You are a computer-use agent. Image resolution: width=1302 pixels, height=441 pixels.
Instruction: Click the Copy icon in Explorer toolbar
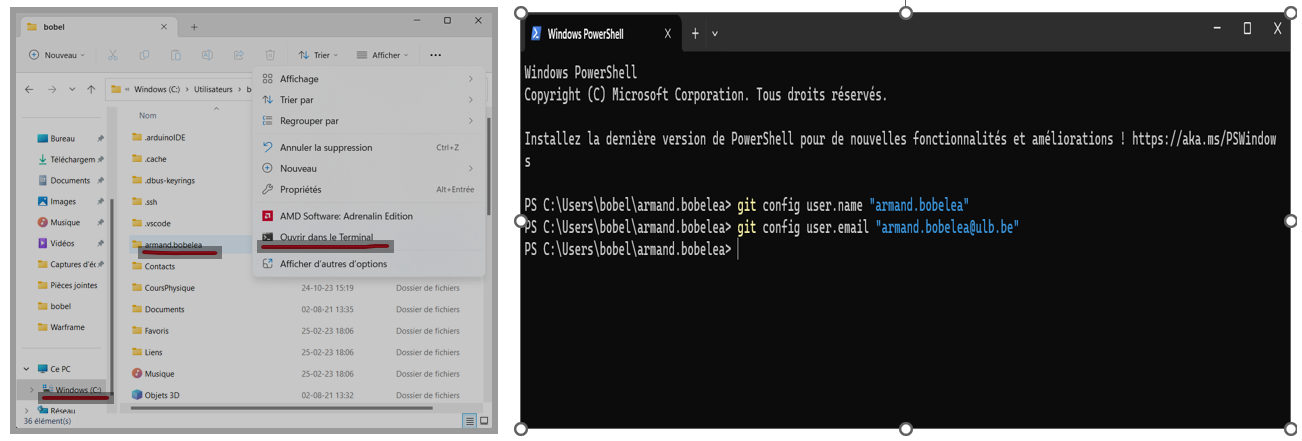tap(145, 55)
